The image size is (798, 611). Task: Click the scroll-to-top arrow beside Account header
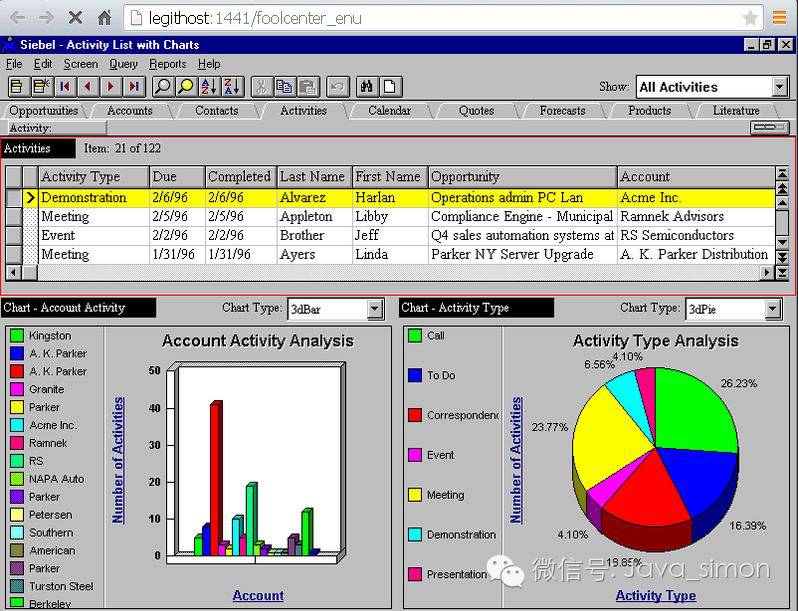[x=782, y=174]
